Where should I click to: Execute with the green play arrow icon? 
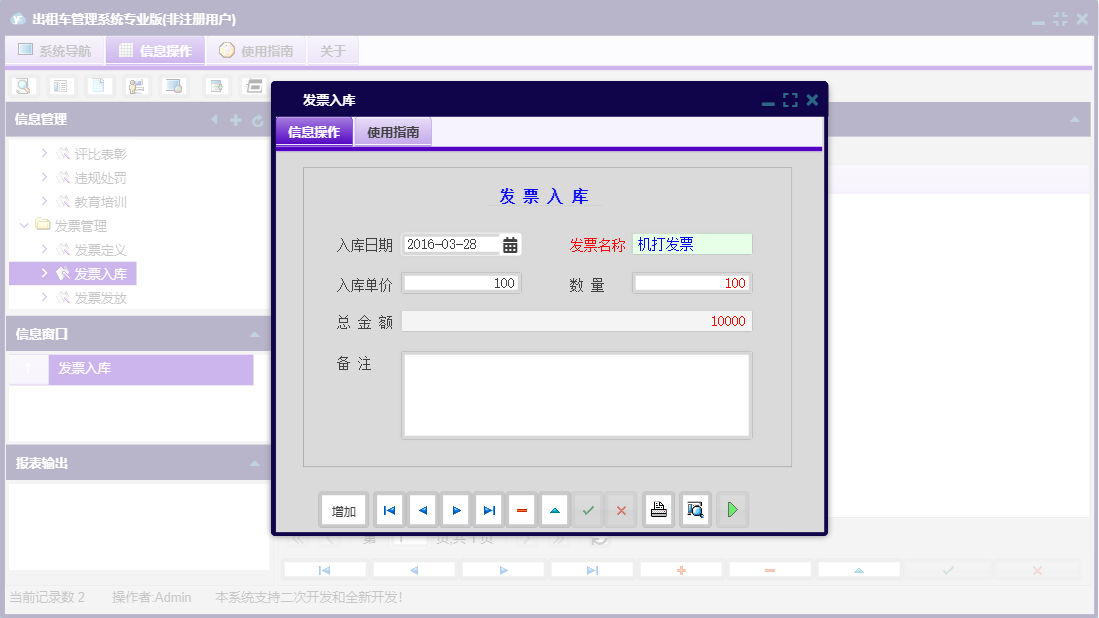[x=731, y=509]
